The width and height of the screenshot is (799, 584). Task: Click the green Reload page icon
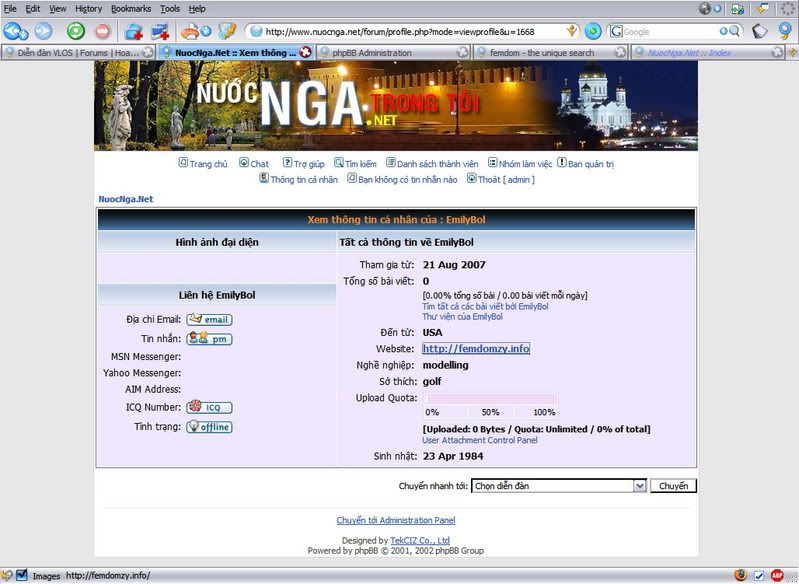click(x=75, y=31)
